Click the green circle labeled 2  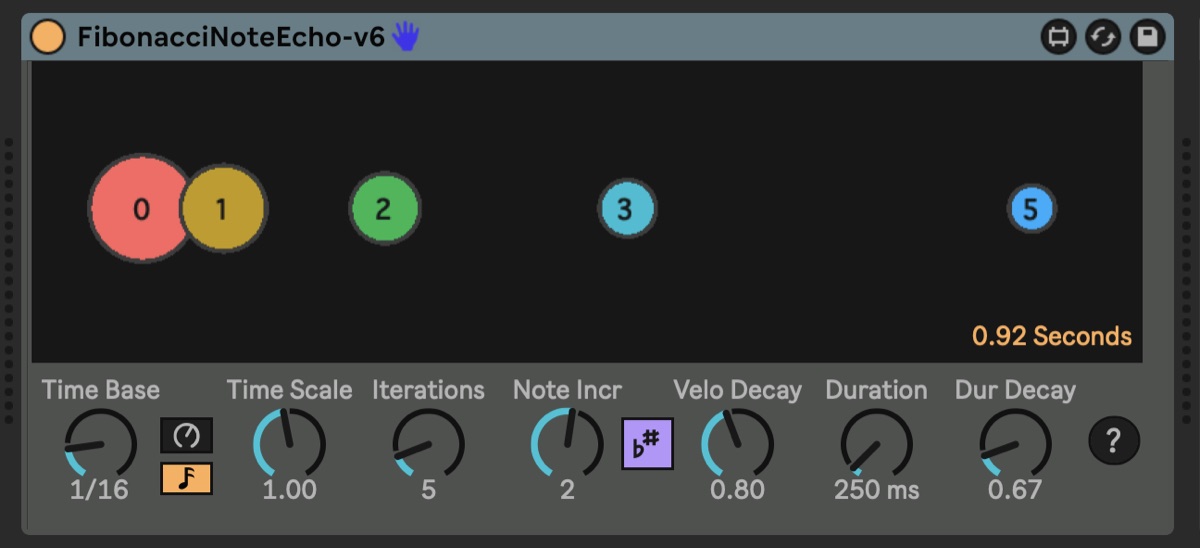click(x=384, y=209)
